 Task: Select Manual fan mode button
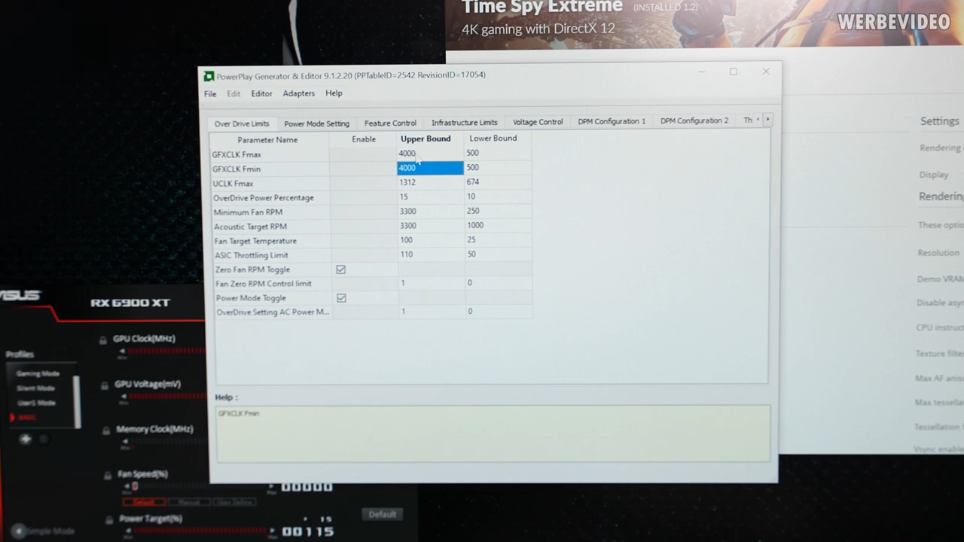click(x=189, y=502)
